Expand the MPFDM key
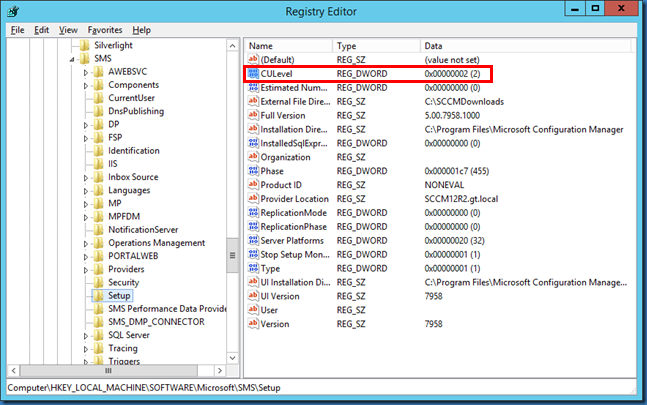647x405 pixels. [86, 217]
